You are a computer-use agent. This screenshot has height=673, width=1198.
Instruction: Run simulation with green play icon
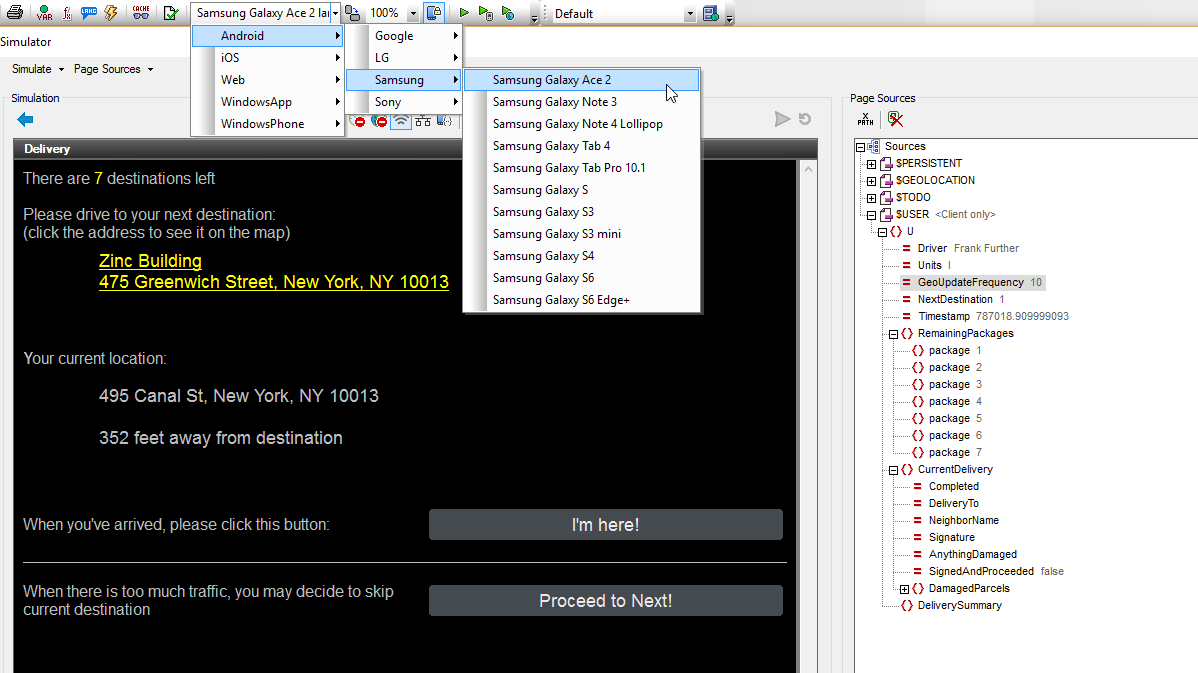point(464,13)
